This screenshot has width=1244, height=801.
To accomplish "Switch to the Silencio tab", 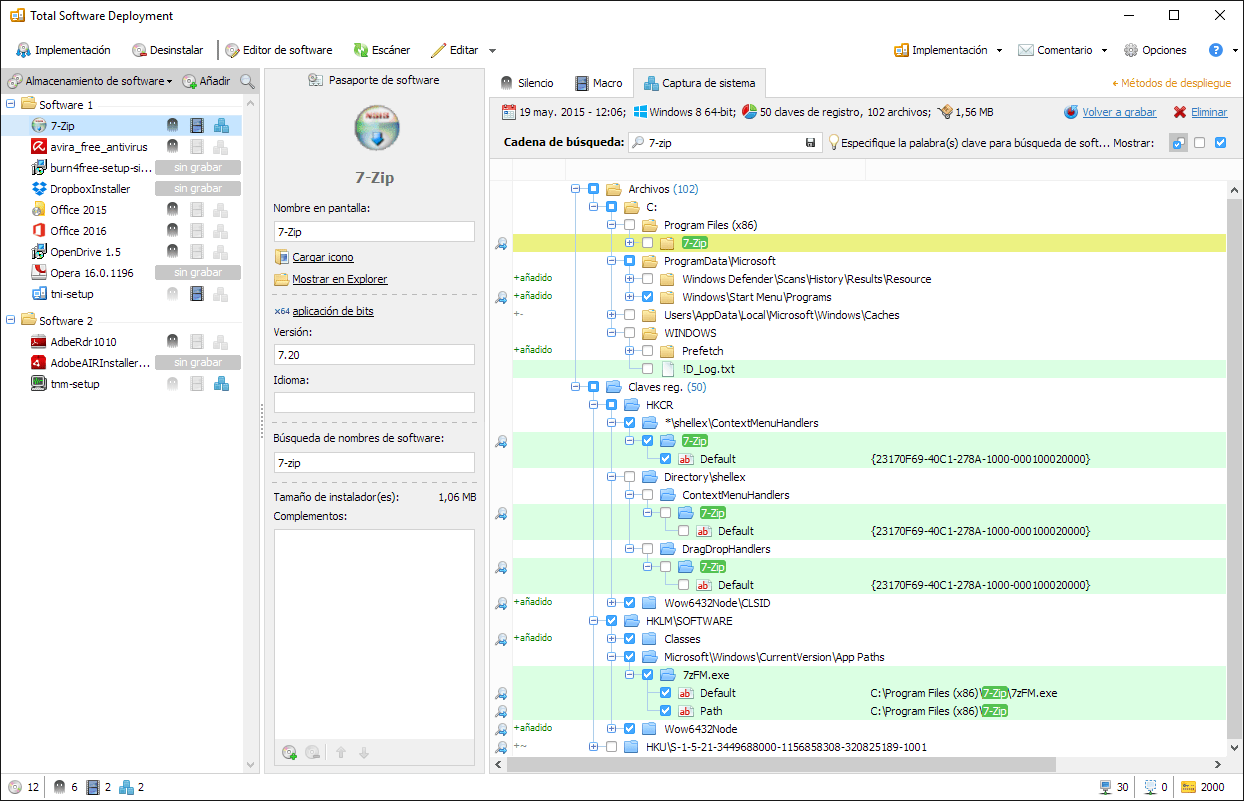I will click(527, 83).
